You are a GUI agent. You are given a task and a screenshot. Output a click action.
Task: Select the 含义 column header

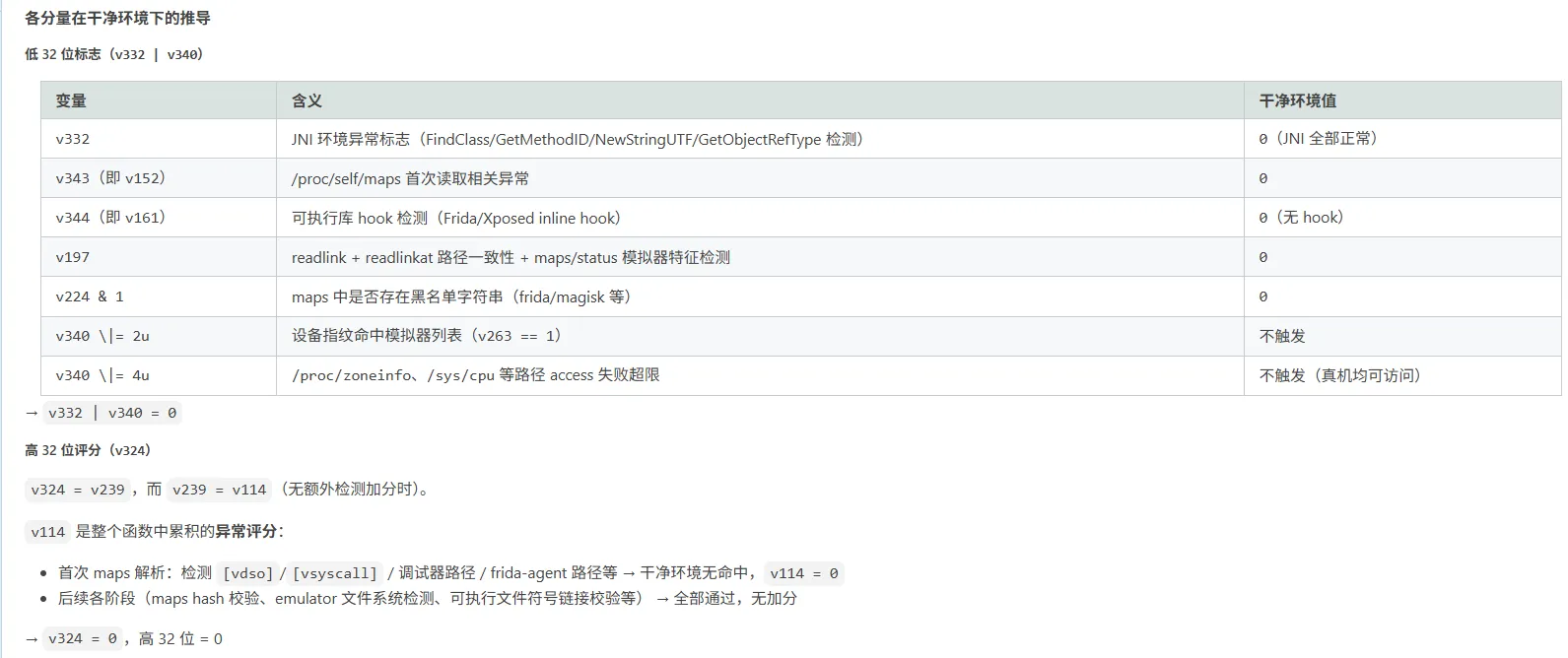click(x=307, y=100)
